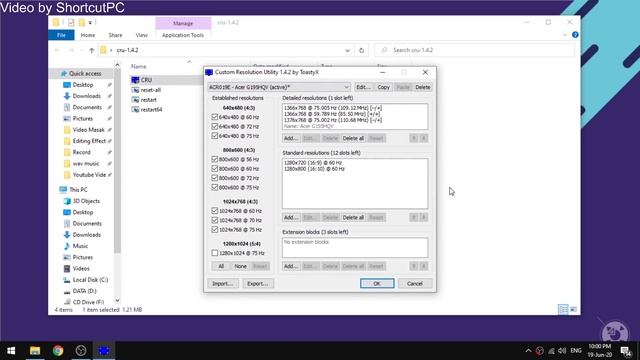The width and height of the screenshot is (640, 360).
Task: Open Downloads under Quick access
Action: click(86, 96)
